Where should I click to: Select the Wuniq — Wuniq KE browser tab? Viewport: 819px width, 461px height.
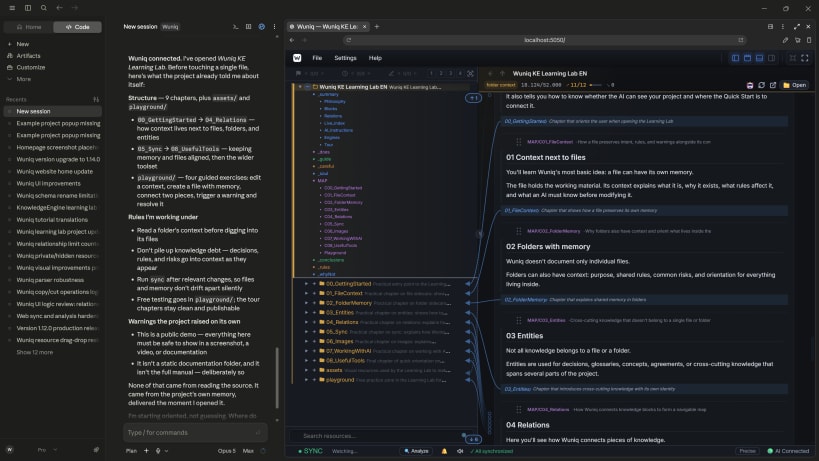point(328,27)
